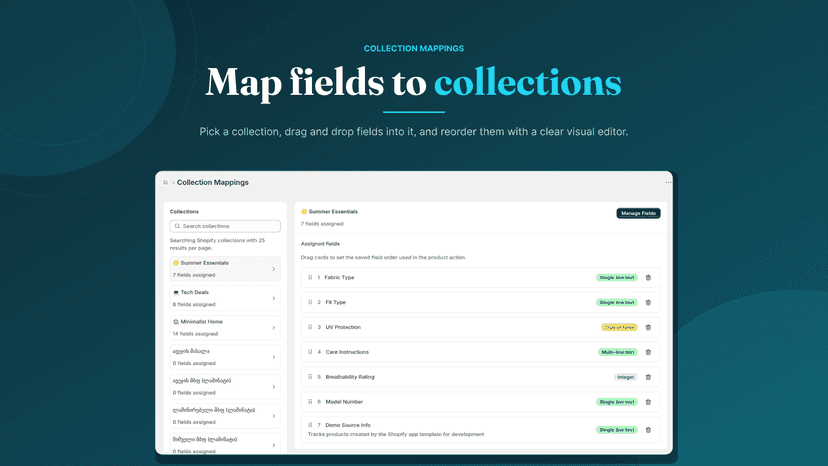Click the Tech Deals laptop icon

point(176,292)
